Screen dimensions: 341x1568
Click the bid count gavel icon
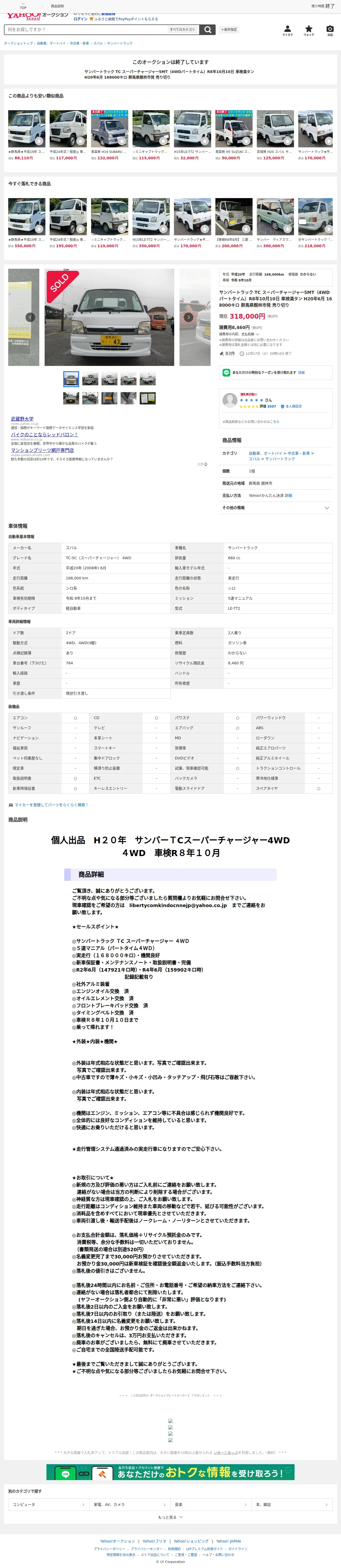pos(222,353)
